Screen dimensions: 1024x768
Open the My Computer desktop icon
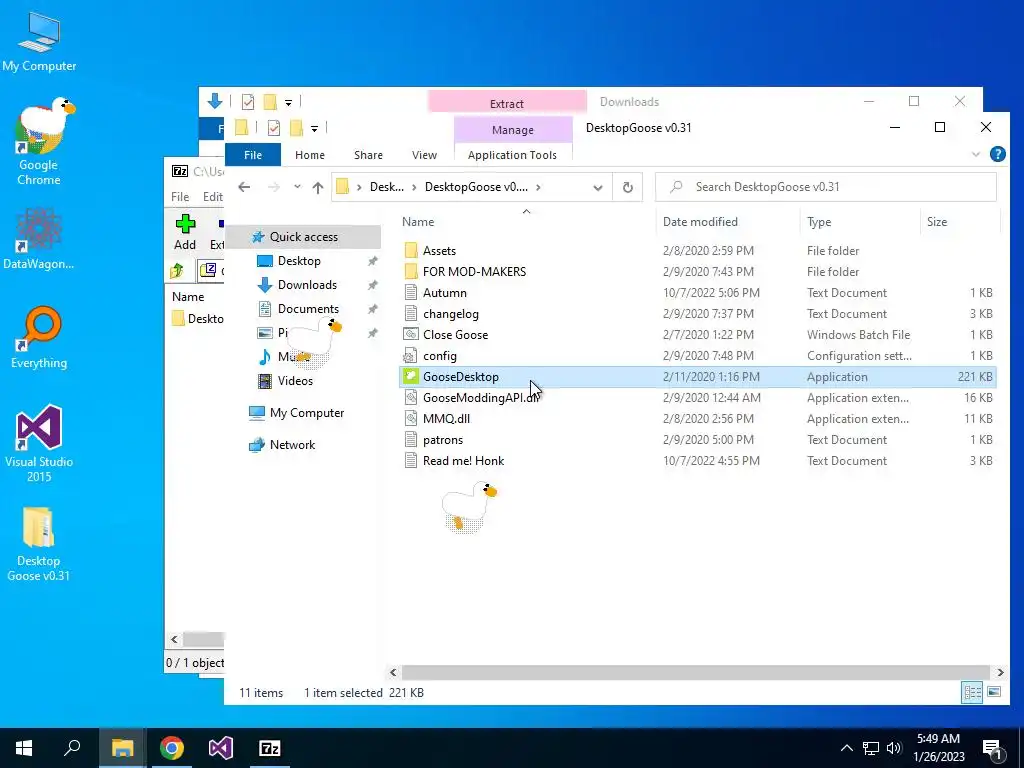(x=39, y=42)
